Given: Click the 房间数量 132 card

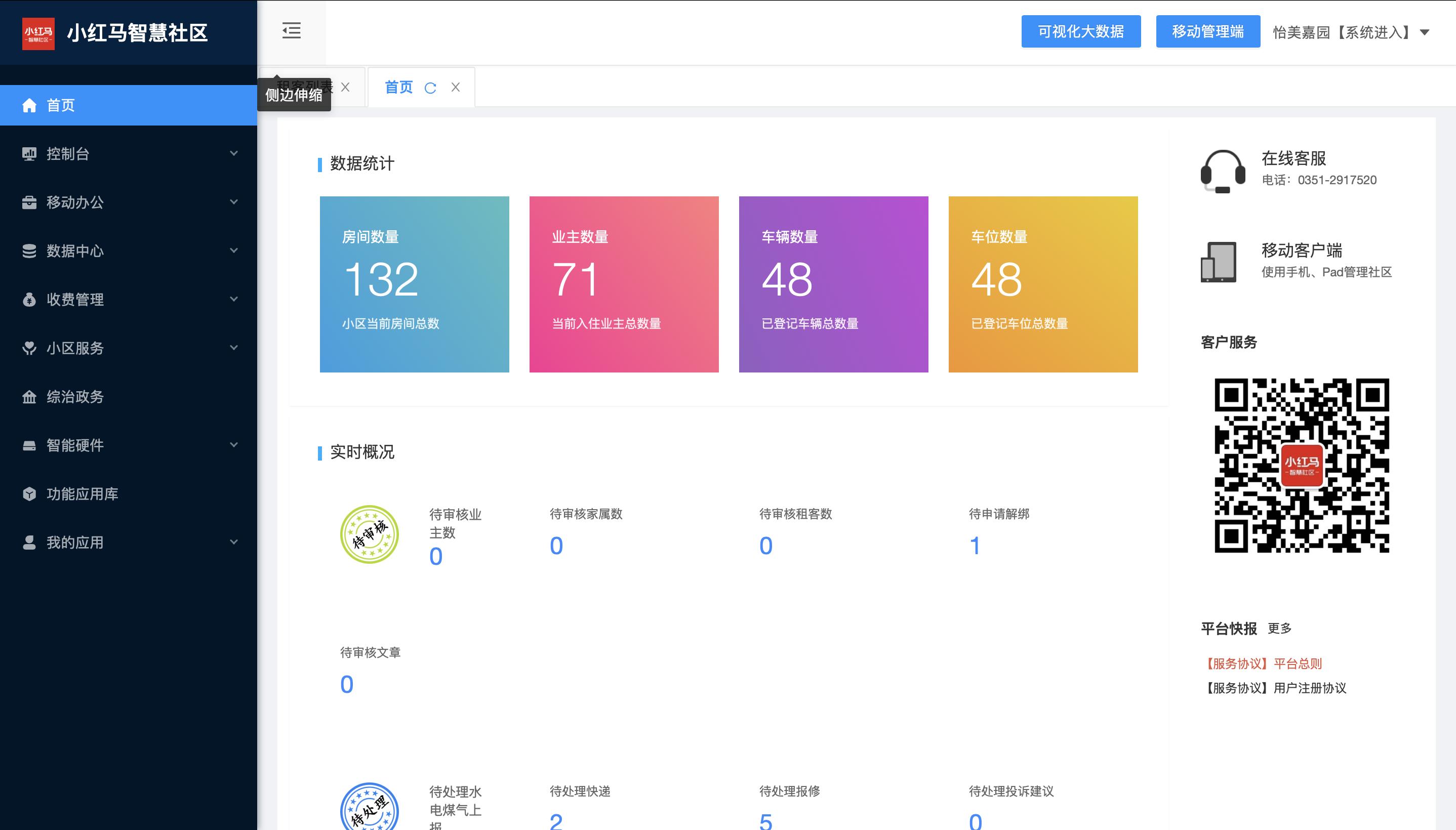Looking at the screenshot, I should [x=415, y=284].
